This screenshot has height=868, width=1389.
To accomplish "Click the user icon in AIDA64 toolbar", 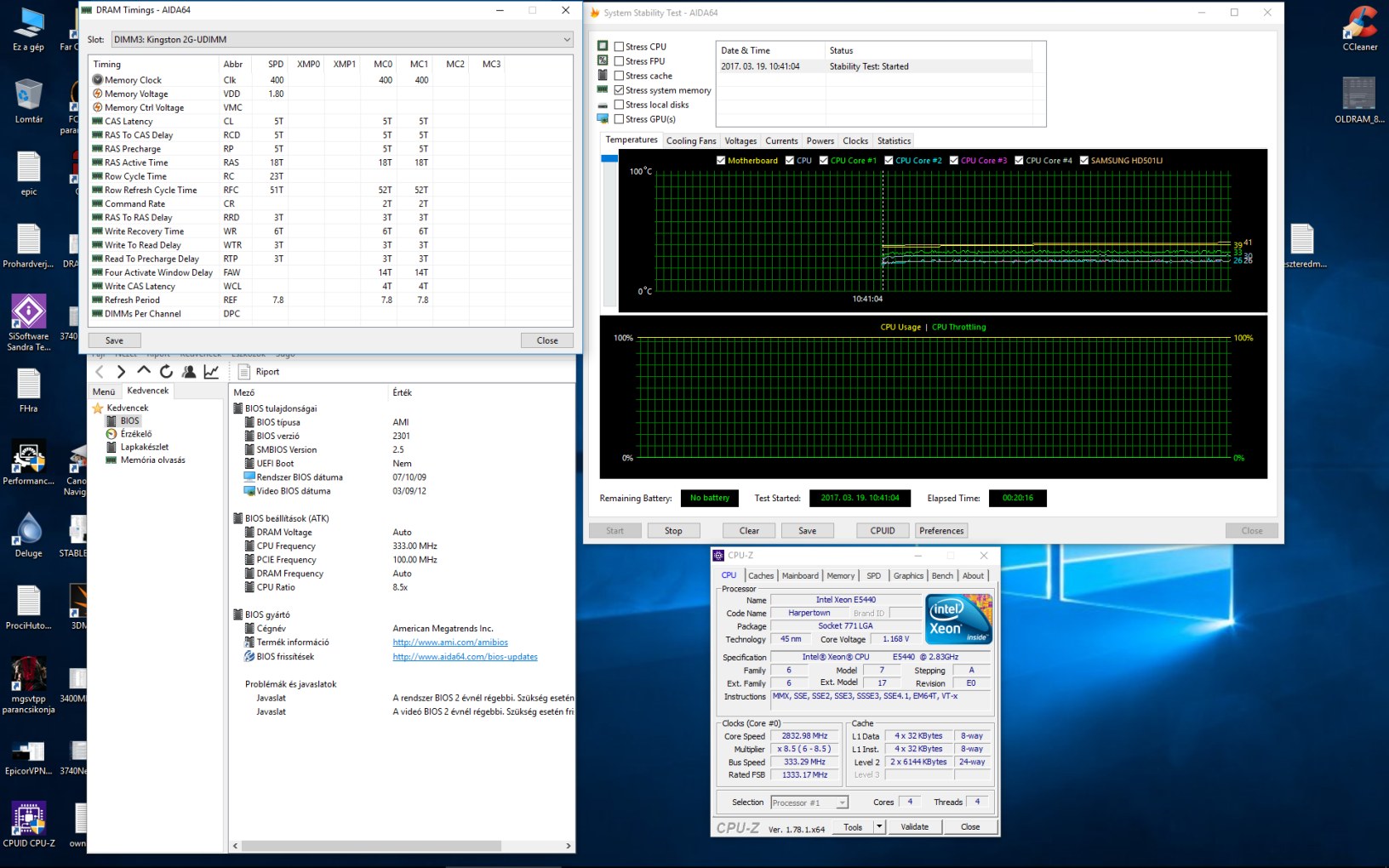I will click(189, 371).
